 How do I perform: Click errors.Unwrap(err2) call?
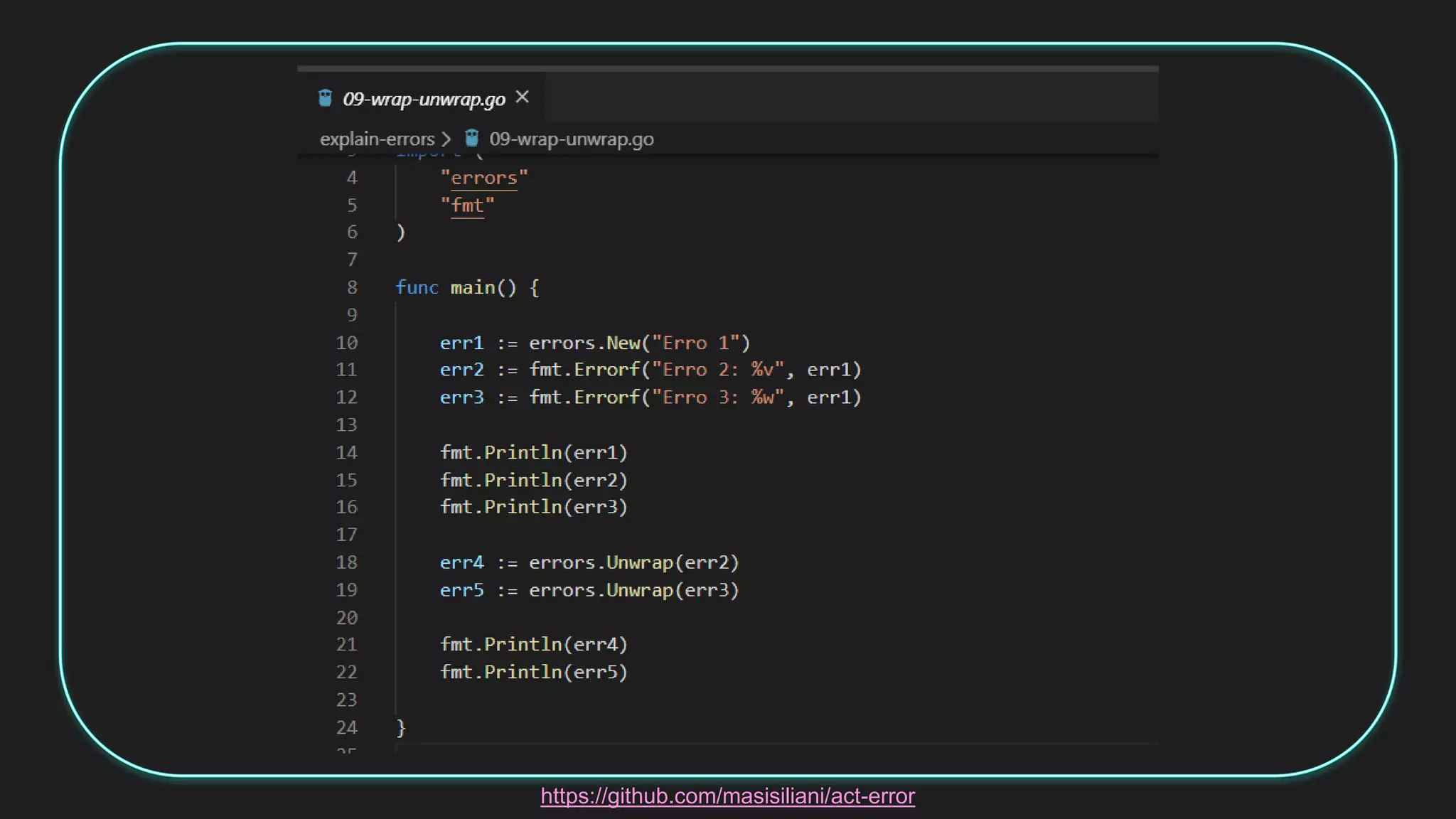click(x=634, y=562)
